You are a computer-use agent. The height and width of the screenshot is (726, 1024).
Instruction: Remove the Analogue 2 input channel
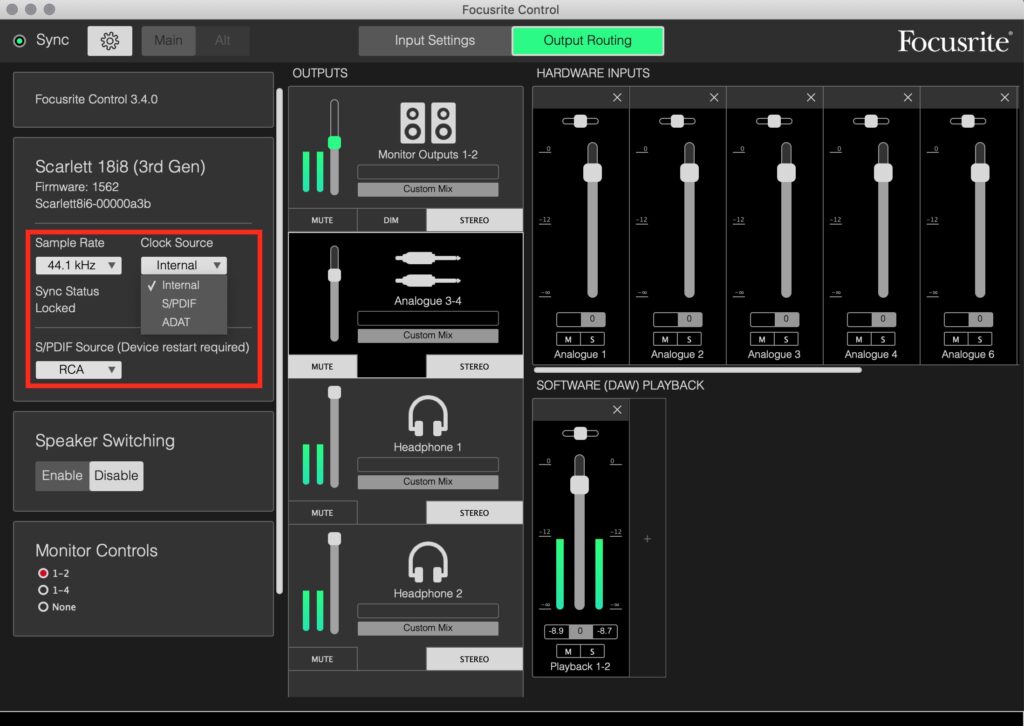click(714, 97)
